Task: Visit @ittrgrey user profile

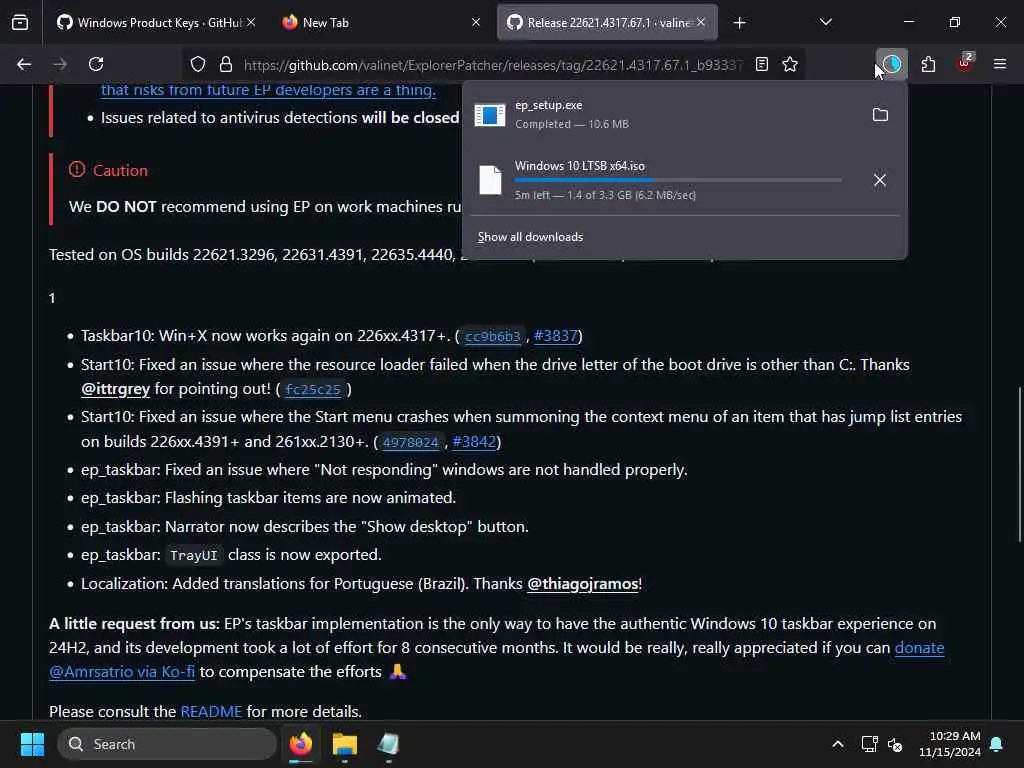Action: [116, 389]
